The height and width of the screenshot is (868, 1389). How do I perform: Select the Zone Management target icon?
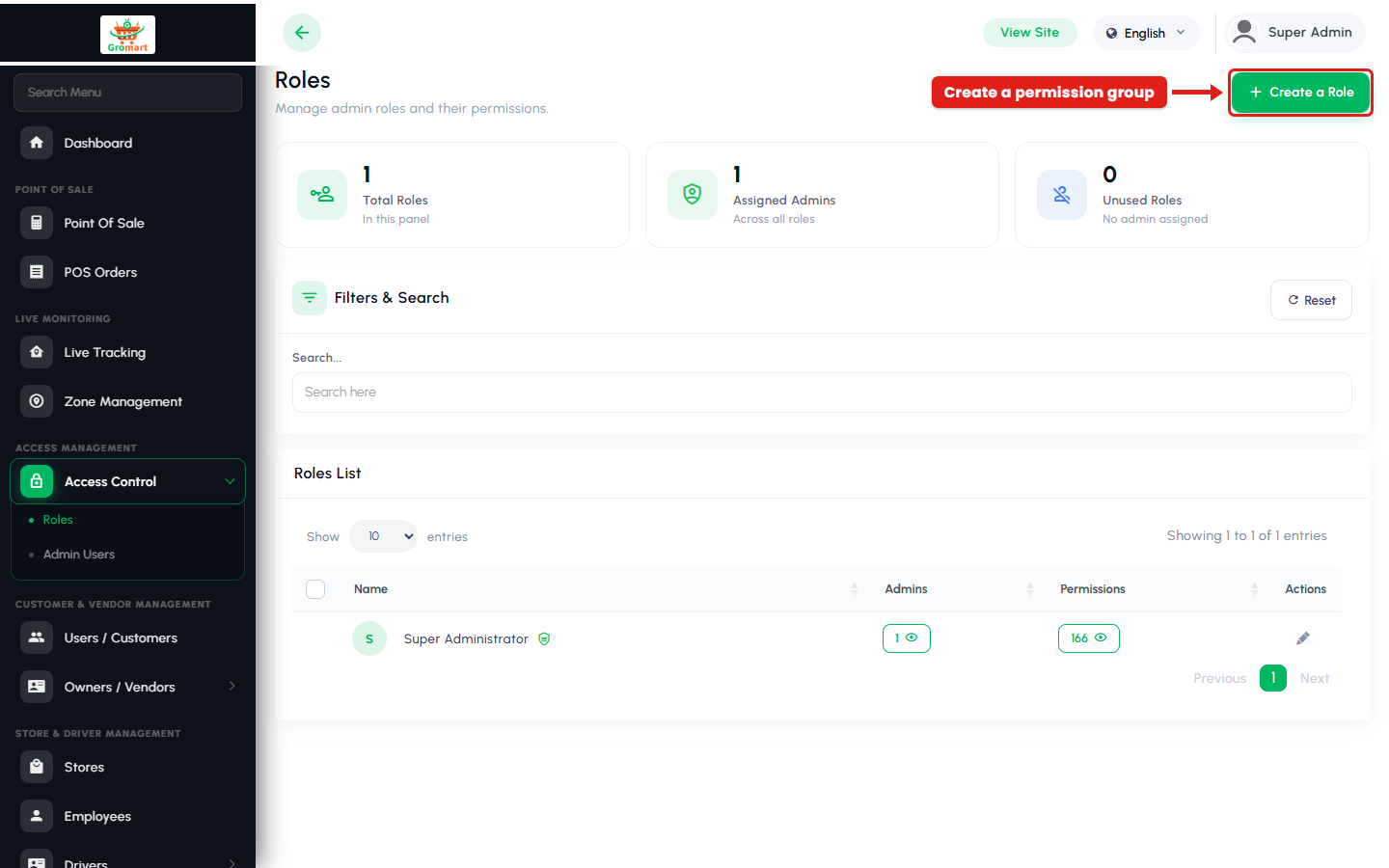click(x=37, y=401)
